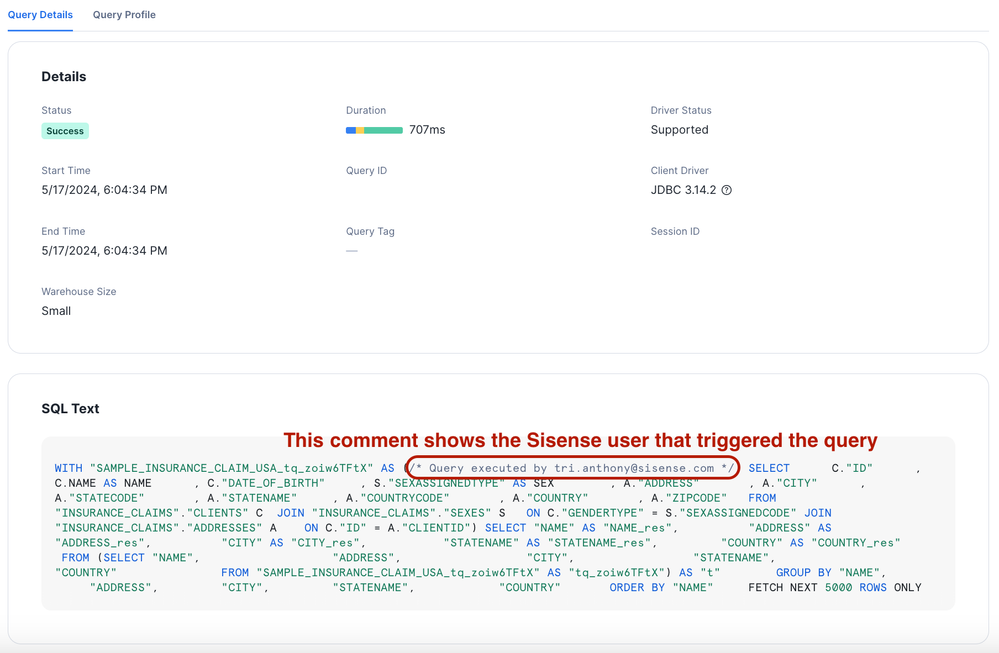Click the 707ms duration value

tap(427, 130)
